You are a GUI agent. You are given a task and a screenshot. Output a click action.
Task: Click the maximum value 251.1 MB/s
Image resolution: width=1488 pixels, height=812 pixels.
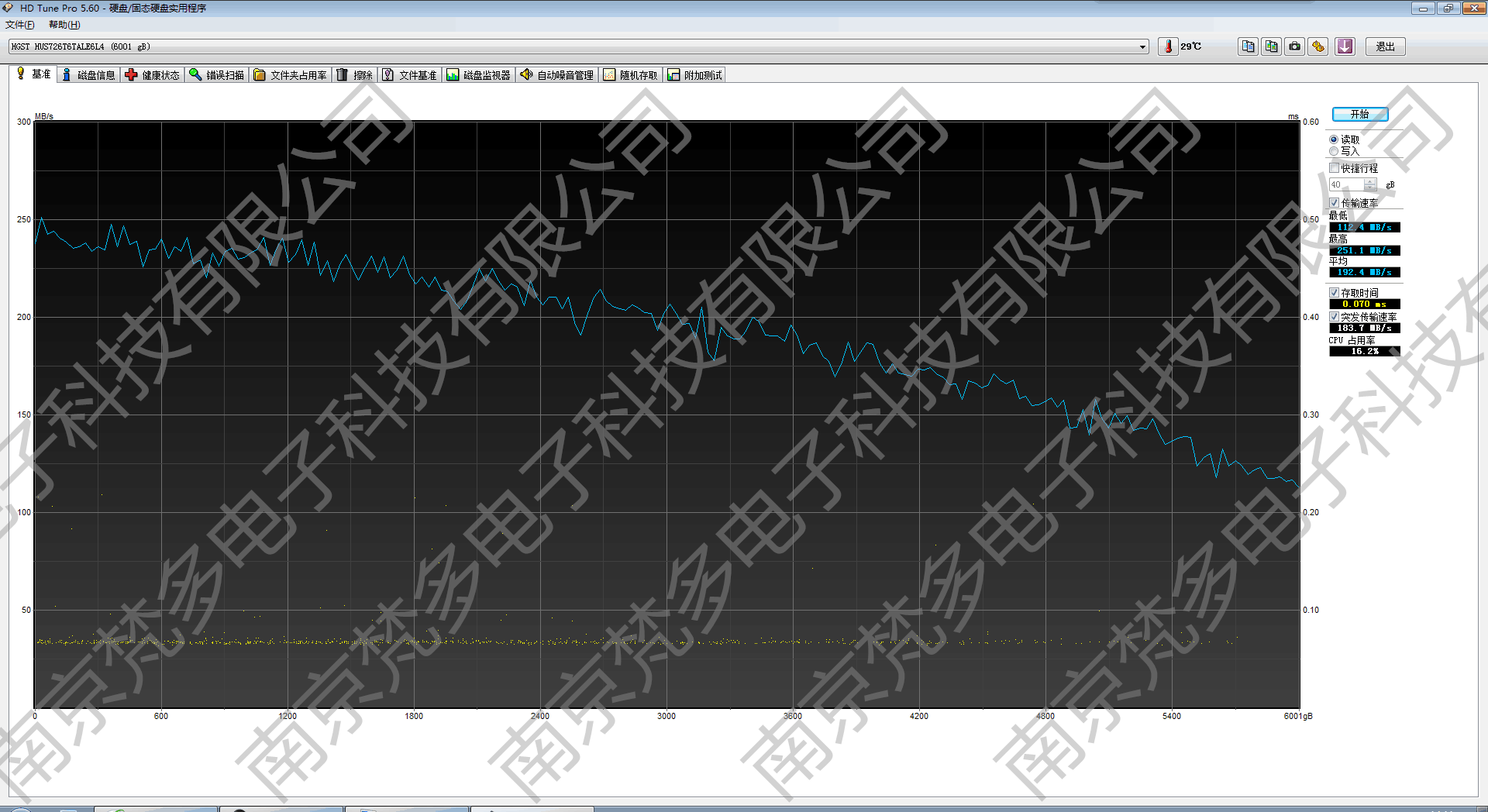pyautogui.click(x=1365, y=250)
